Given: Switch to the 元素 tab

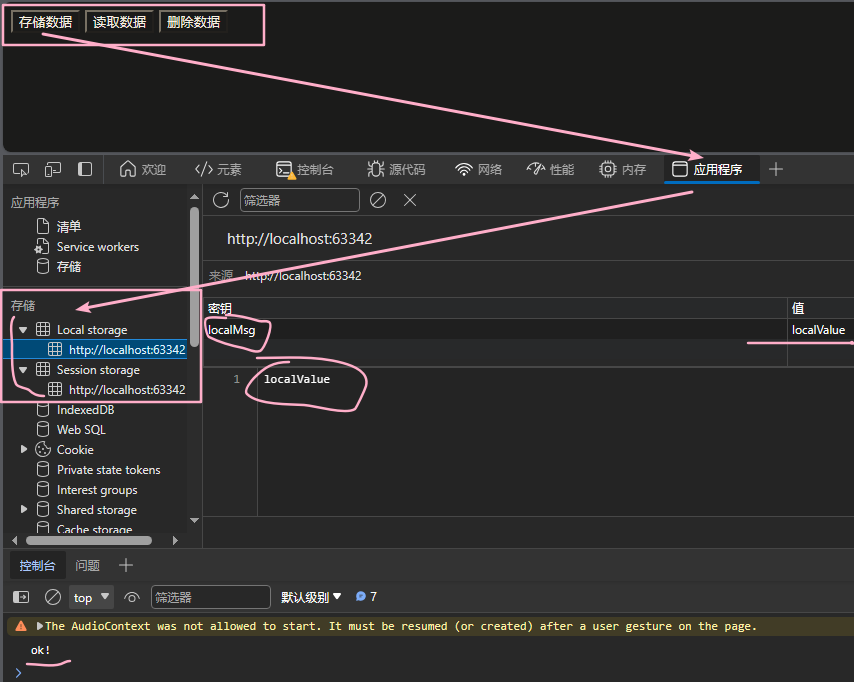Looking at the screenshot, I should coord(218,169).
